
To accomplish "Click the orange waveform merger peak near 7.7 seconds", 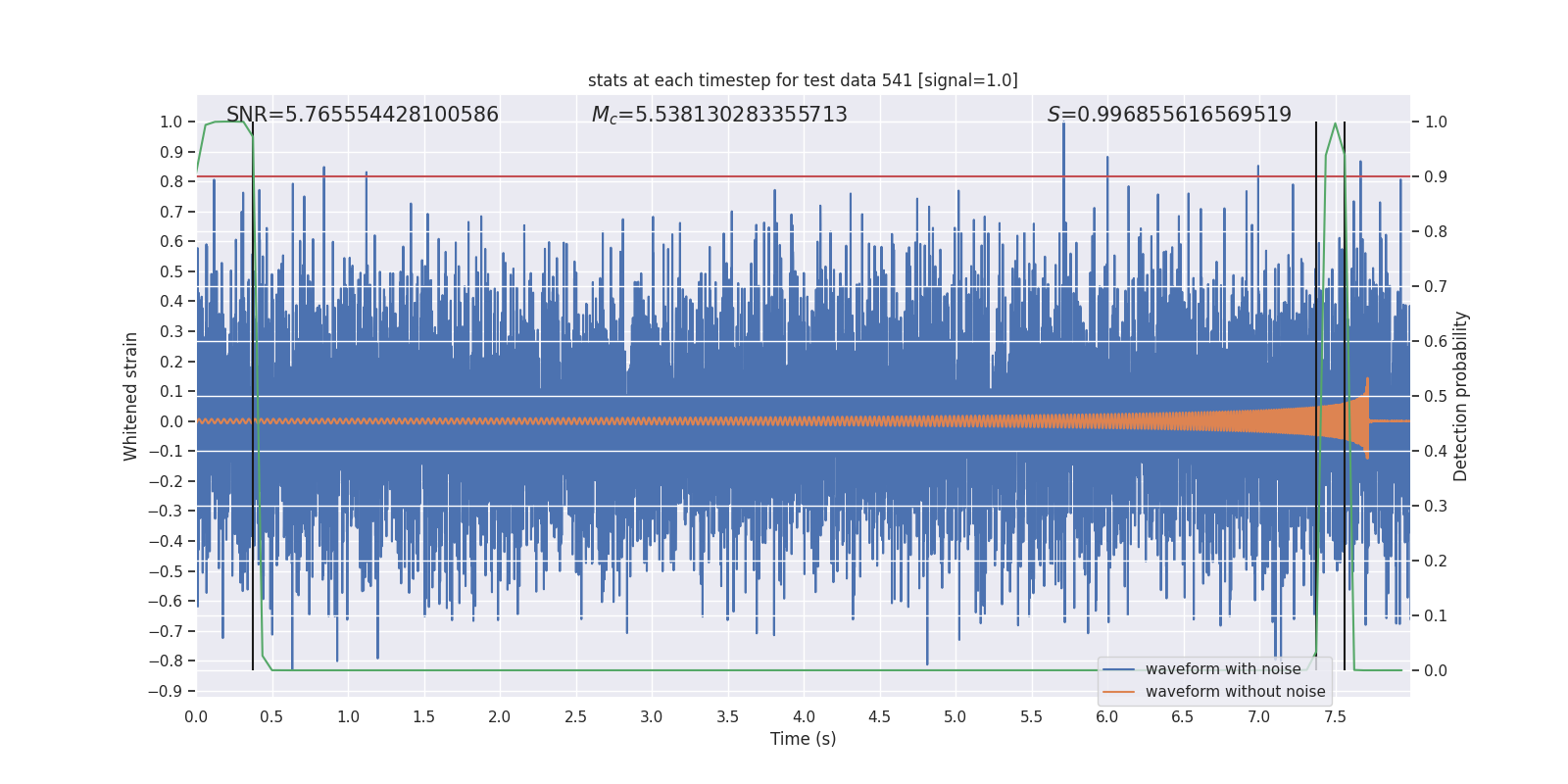I will click(x=1367, y=382).
